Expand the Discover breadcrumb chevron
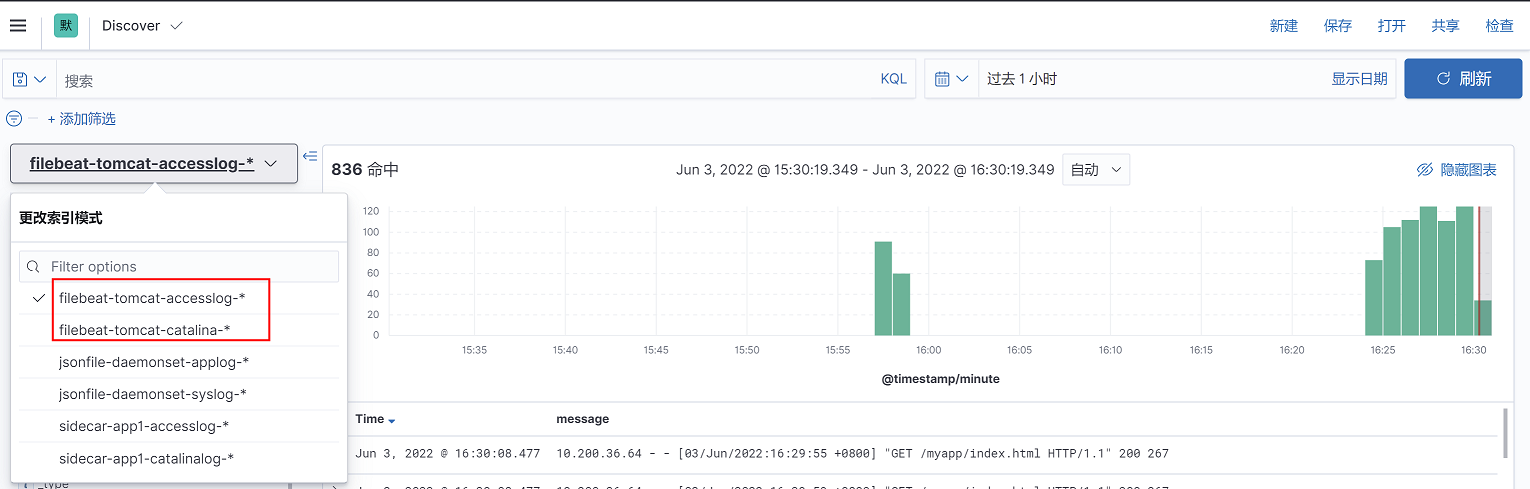This screenshot has width=1530, height=489. (177, 26)
